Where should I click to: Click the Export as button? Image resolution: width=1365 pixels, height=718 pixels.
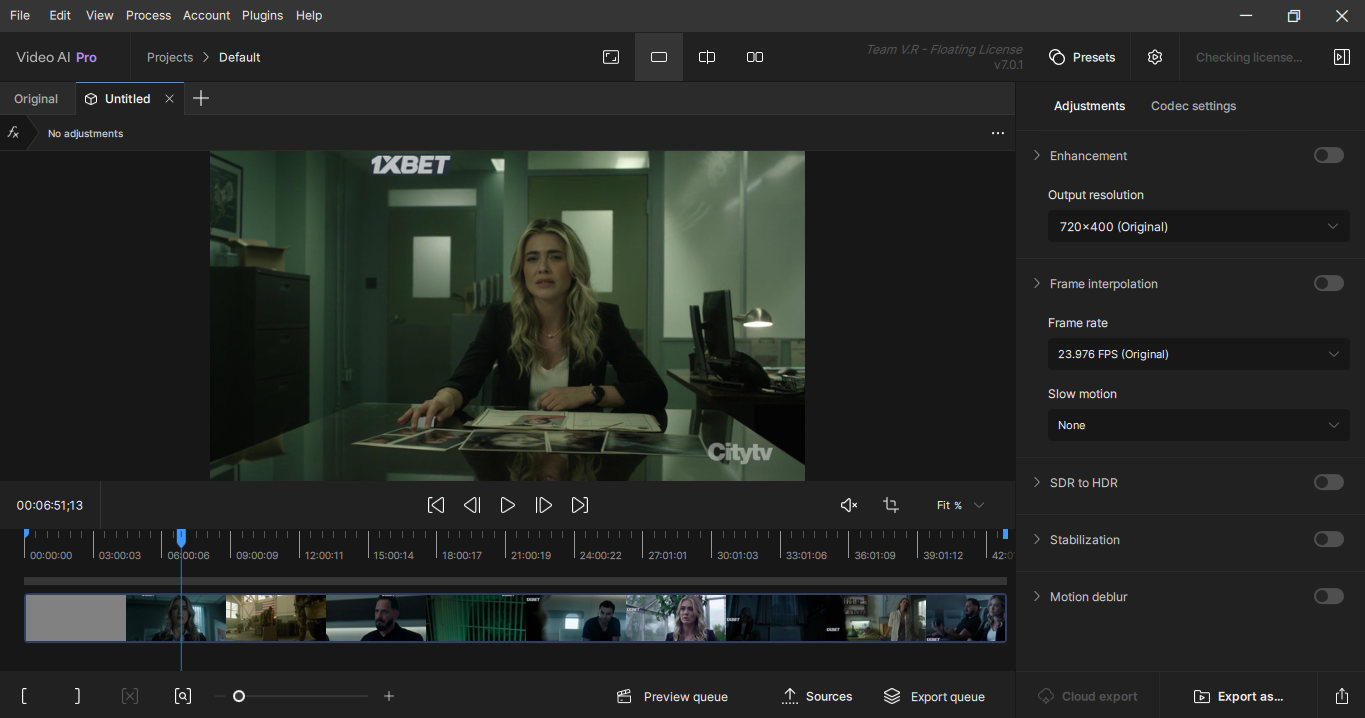(x=1238, y=696)
